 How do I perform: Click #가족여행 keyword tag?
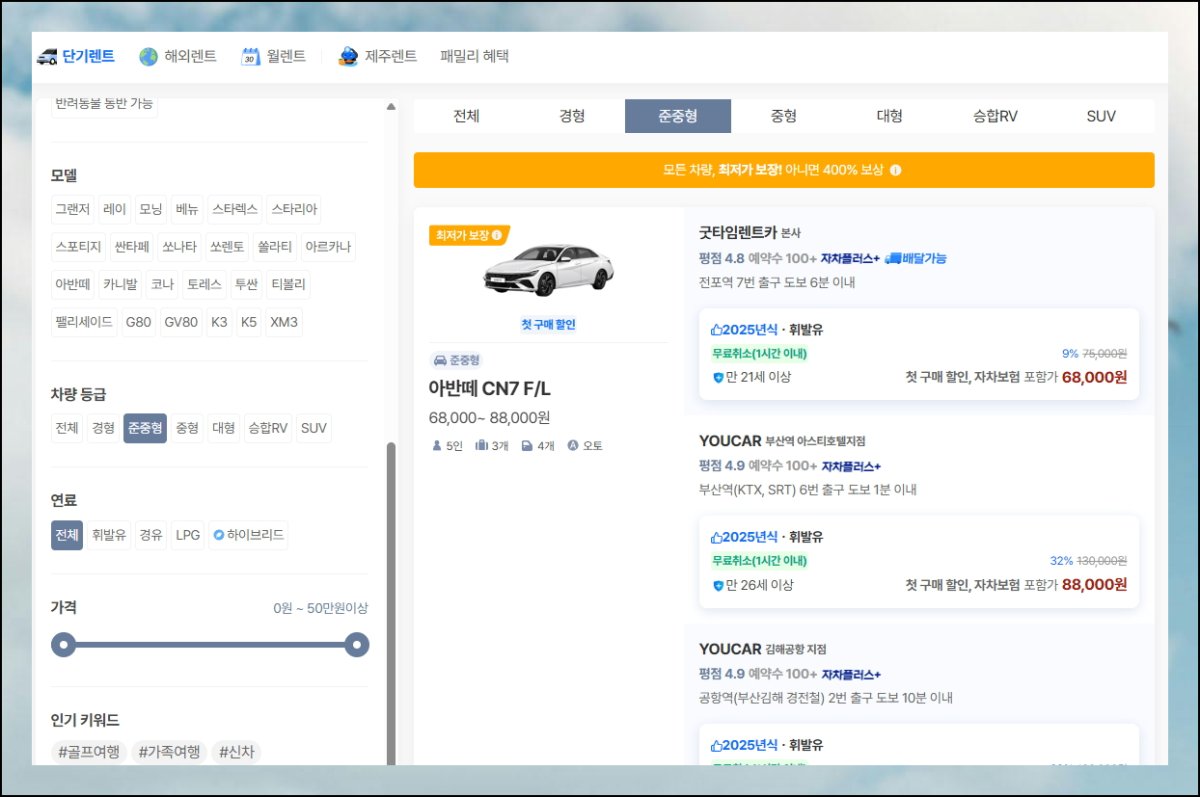[170, 752]
